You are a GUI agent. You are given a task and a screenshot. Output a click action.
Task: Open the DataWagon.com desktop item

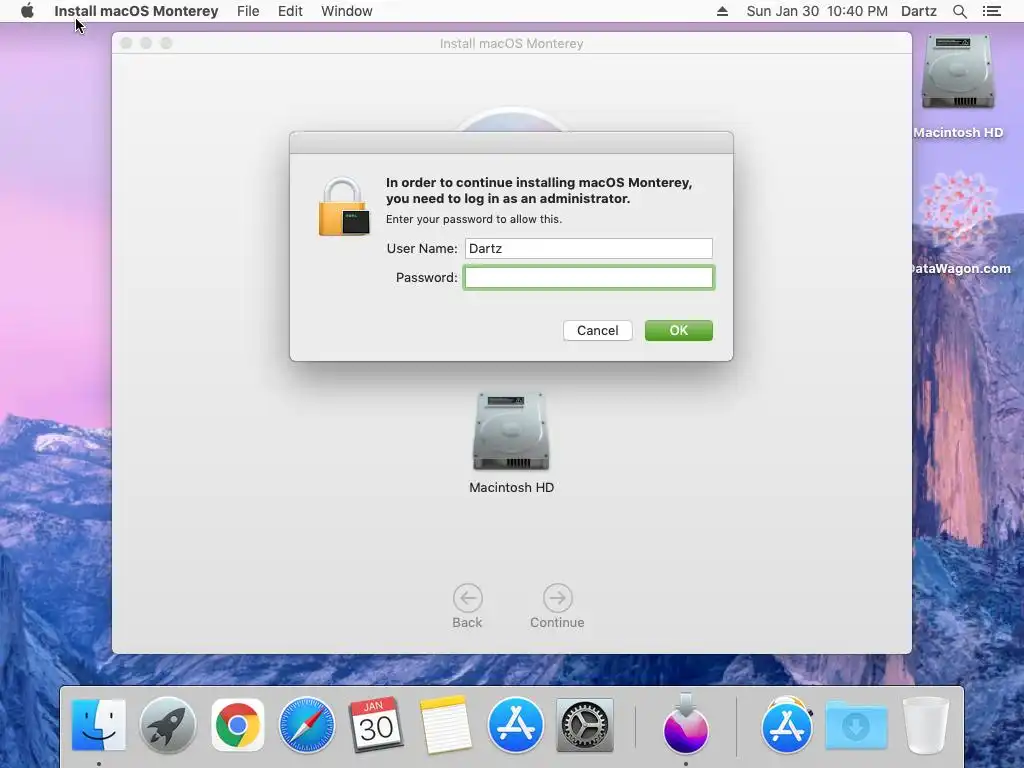(958, 223)
